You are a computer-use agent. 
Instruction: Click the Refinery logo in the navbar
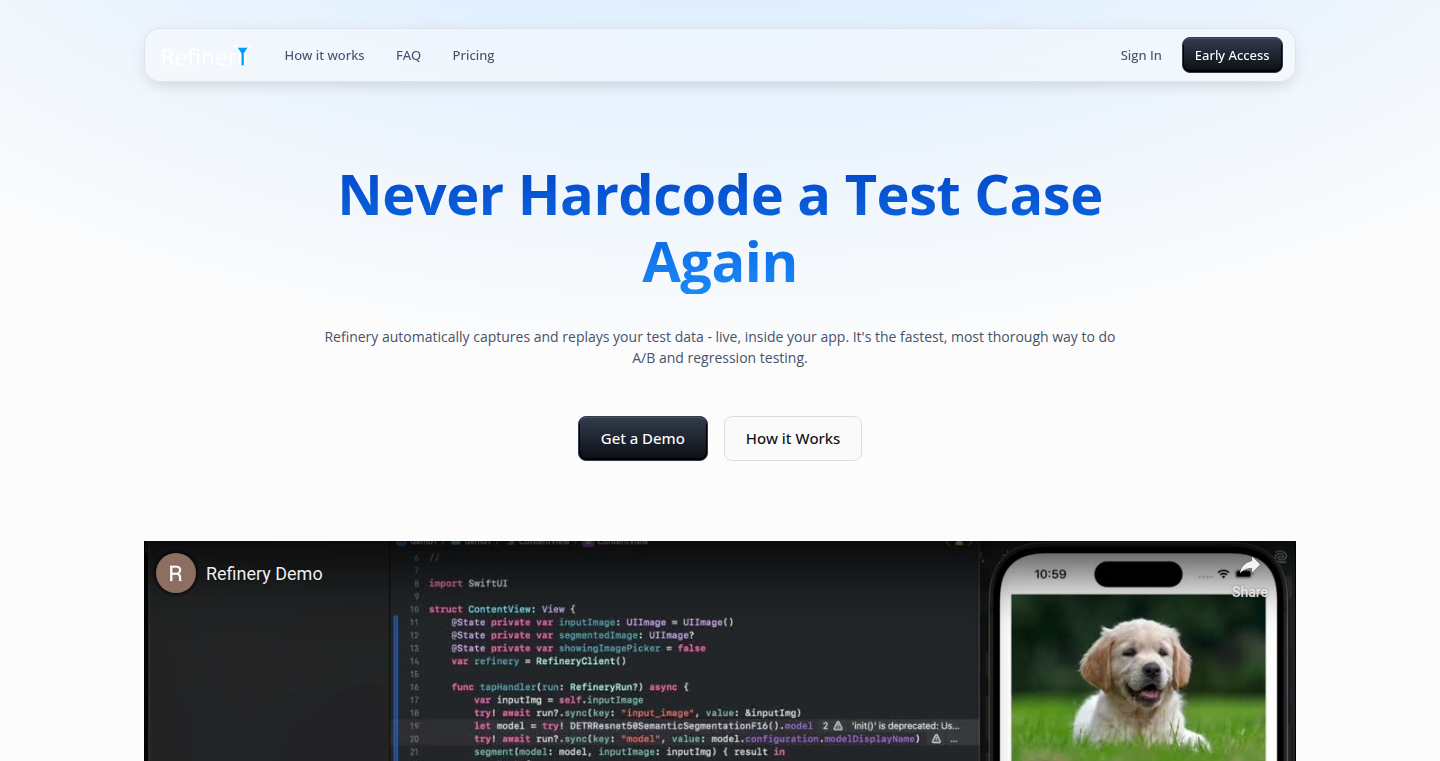point(204,56)
